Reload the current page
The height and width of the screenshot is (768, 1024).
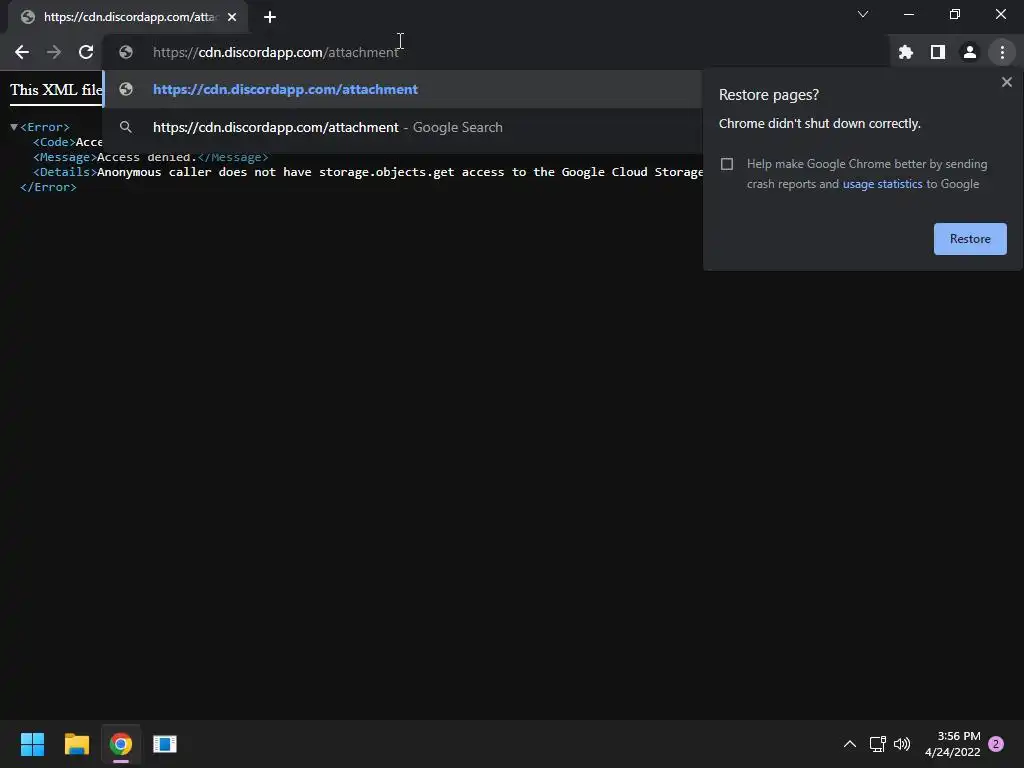point(86,52)
